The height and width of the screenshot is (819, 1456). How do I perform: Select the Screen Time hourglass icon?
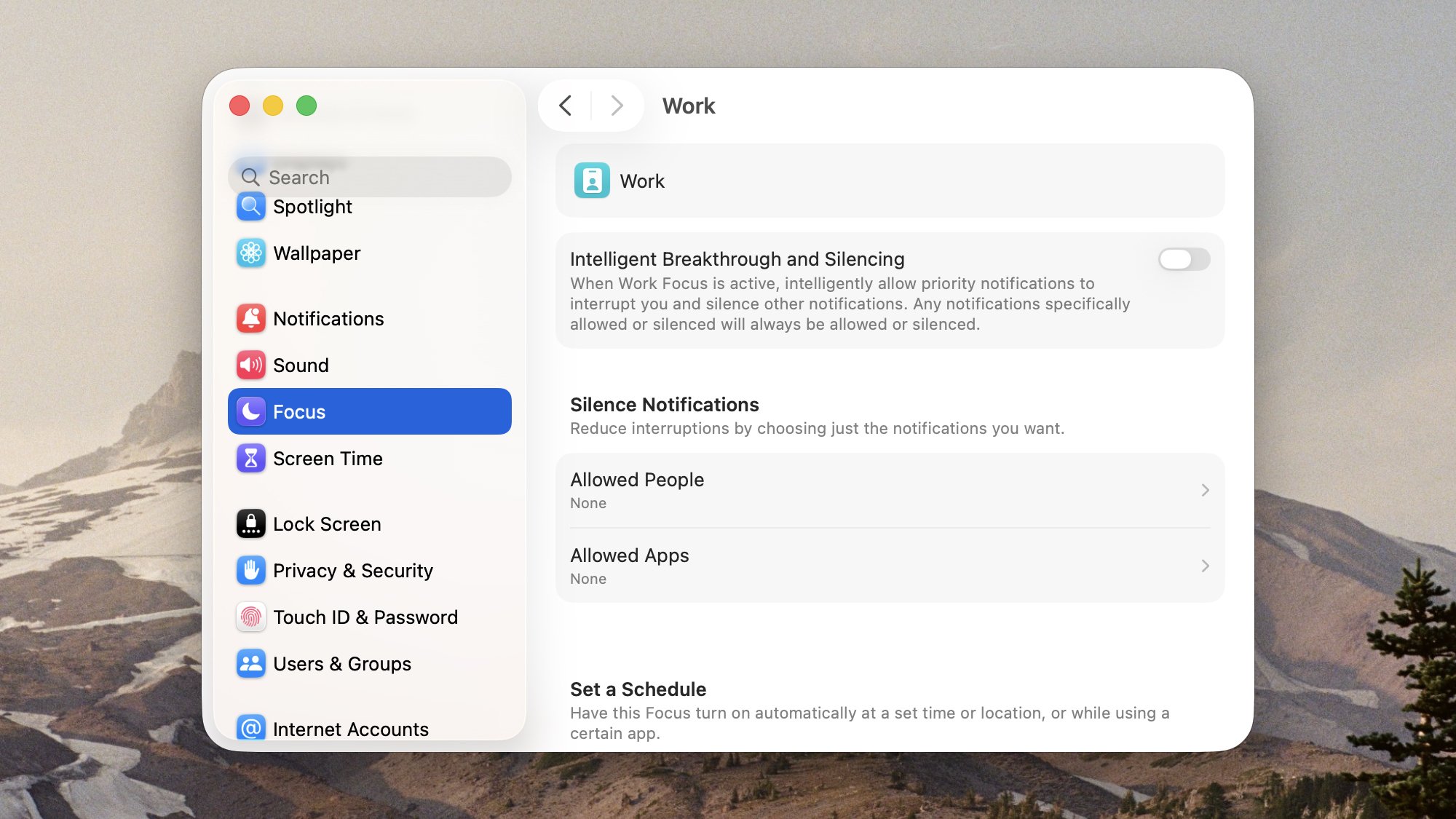click(x=251, y=459)
